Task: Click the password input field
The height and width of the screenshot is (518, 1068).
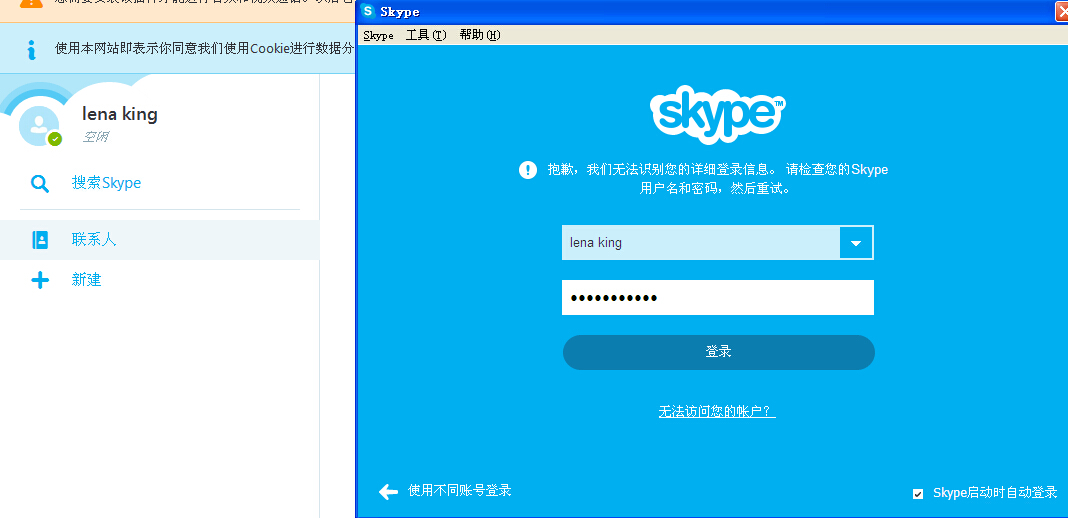Action: (718, 297)
